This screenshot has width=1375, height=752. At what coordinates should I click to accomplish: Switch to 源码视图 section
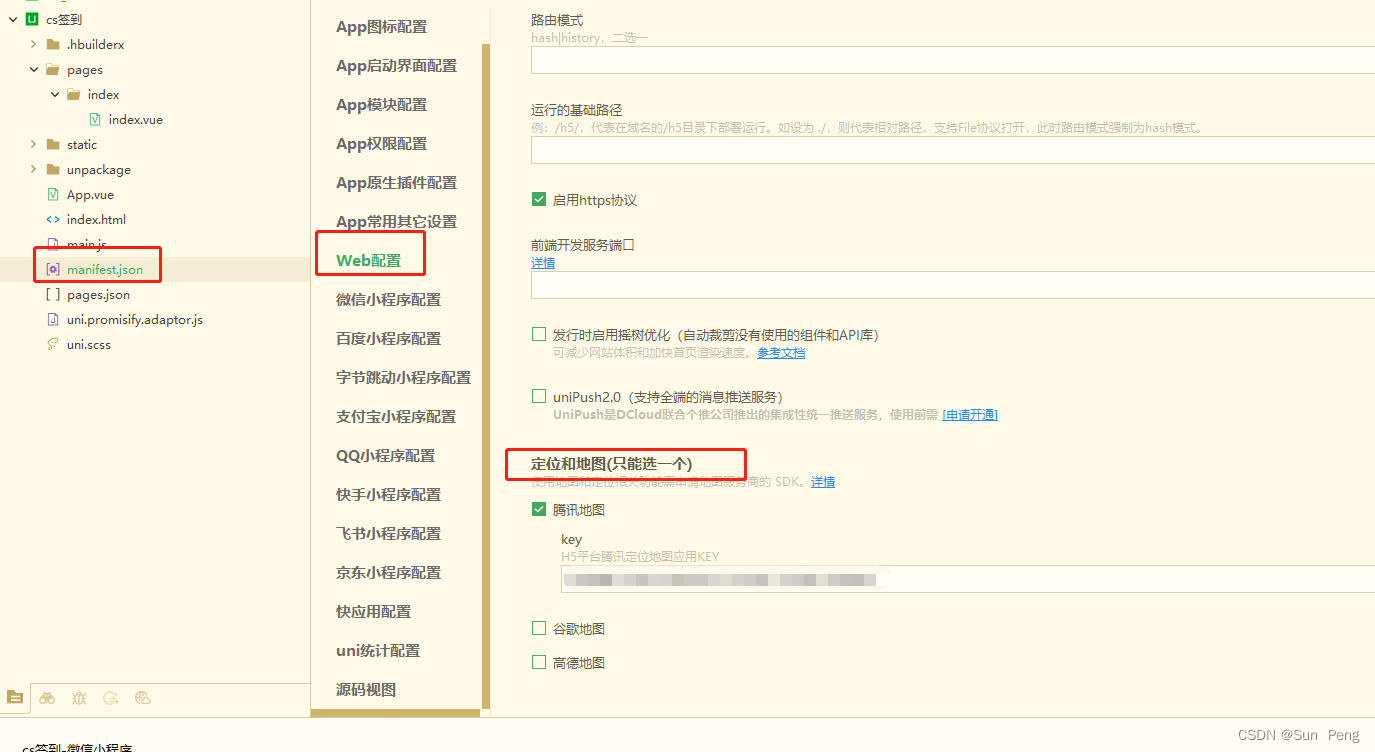366,690
